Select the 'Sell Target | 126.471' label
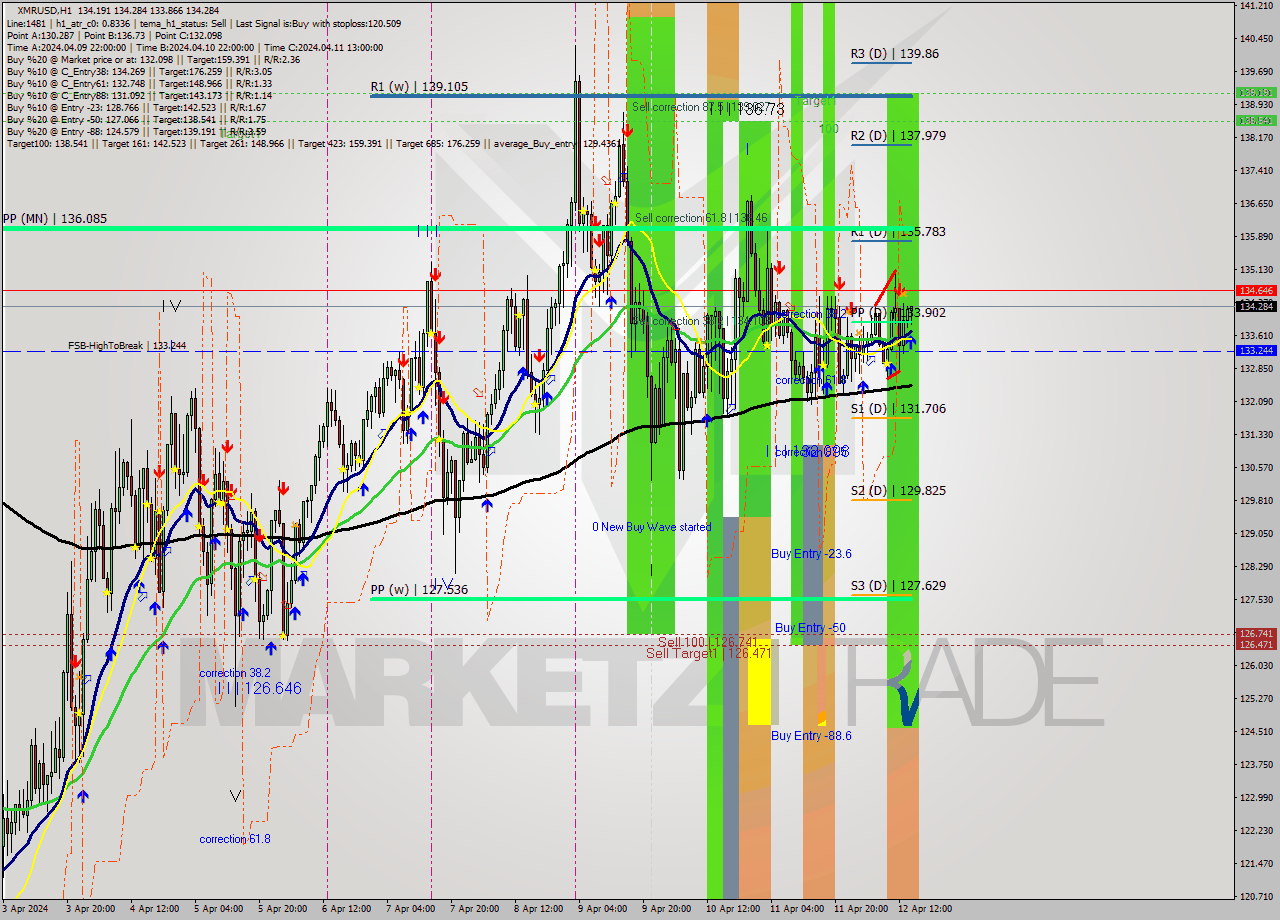 (x=708, y=653)
